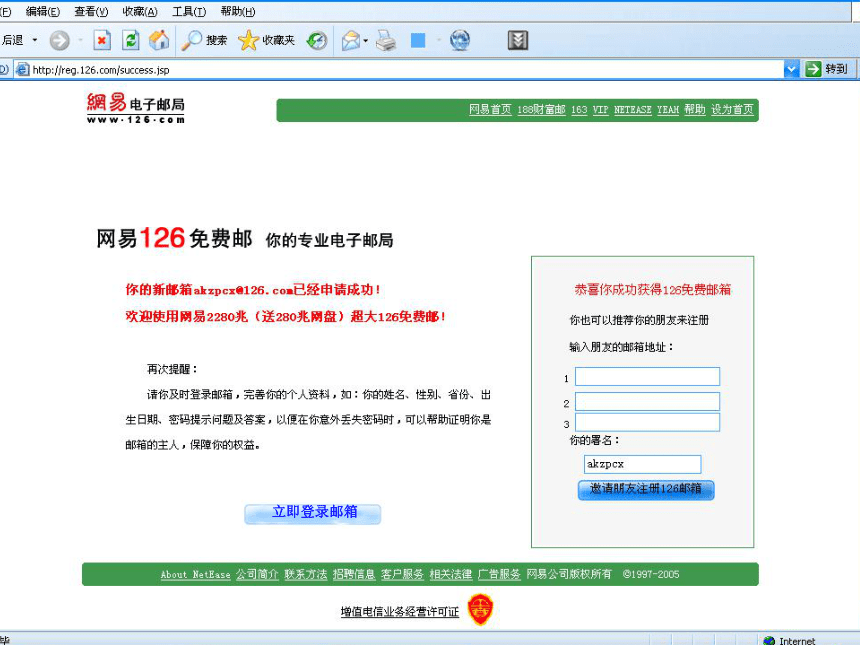Open the NETEASE link in header
The height and width of the screenshot is (645, 860).
[633, 110]
